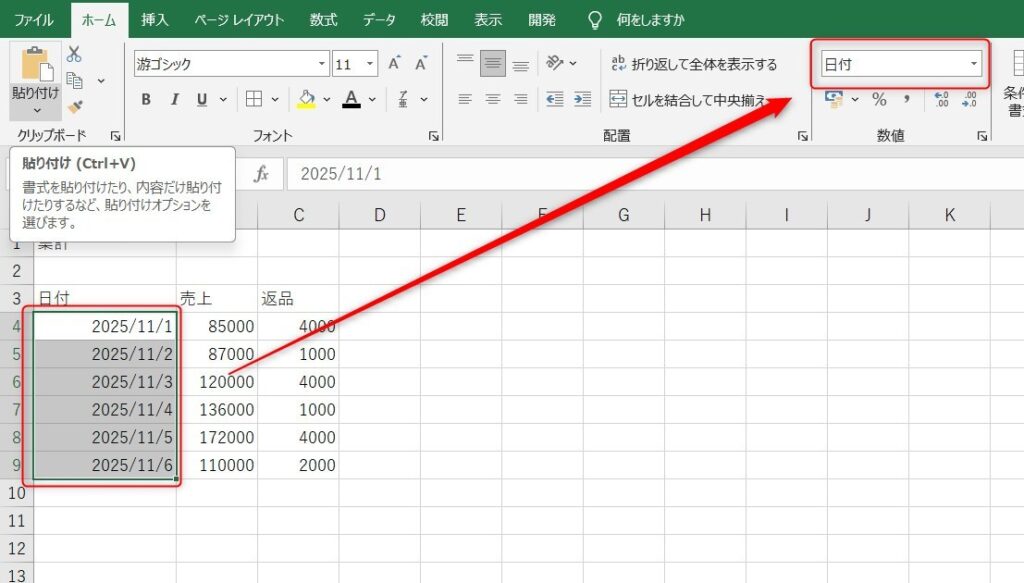Click the Comma style icon
This screenshot has height=583, width=1024.
(908, 99)
